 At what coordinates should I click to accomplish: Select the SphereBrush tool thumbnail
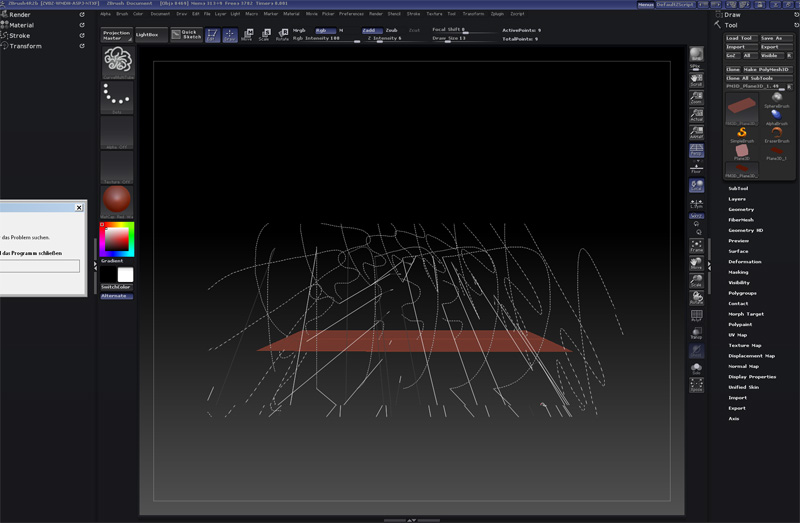[x=776, y=99]
